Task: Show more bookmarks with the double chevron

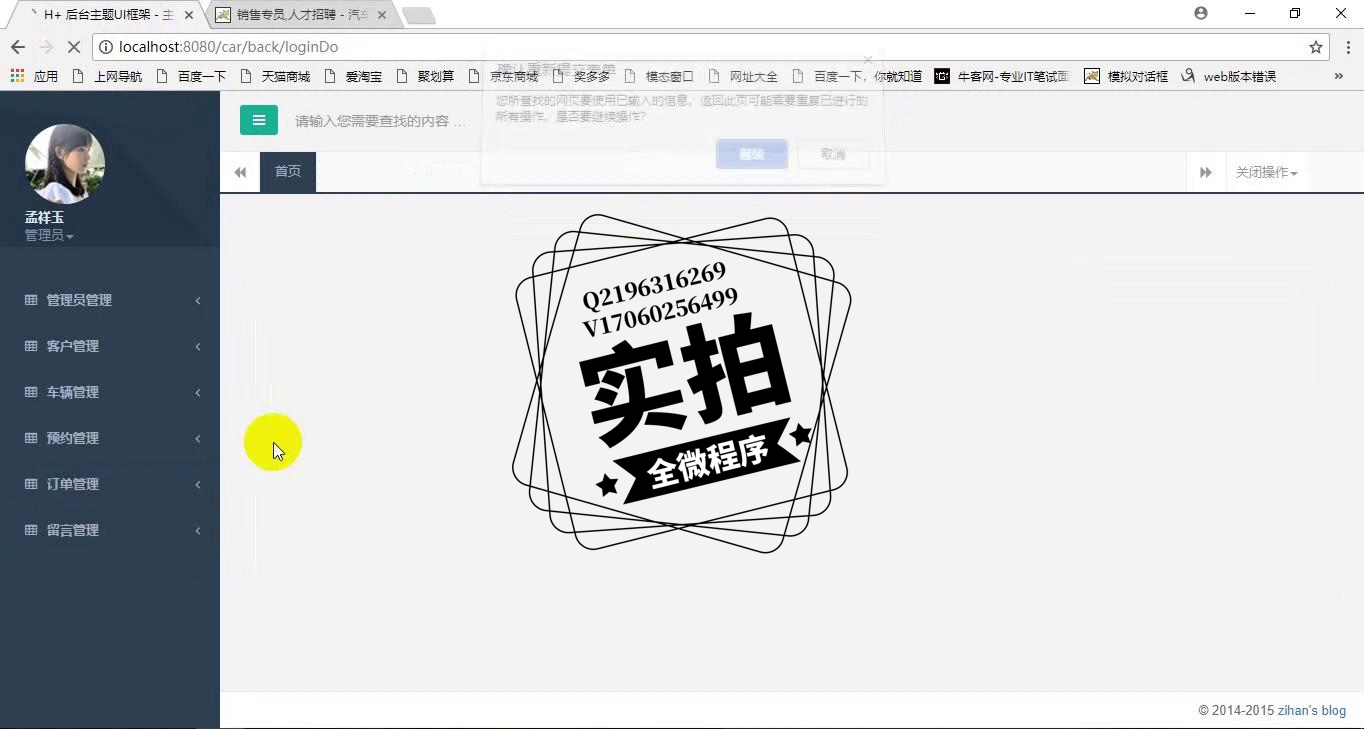Action: [1339, 76]
